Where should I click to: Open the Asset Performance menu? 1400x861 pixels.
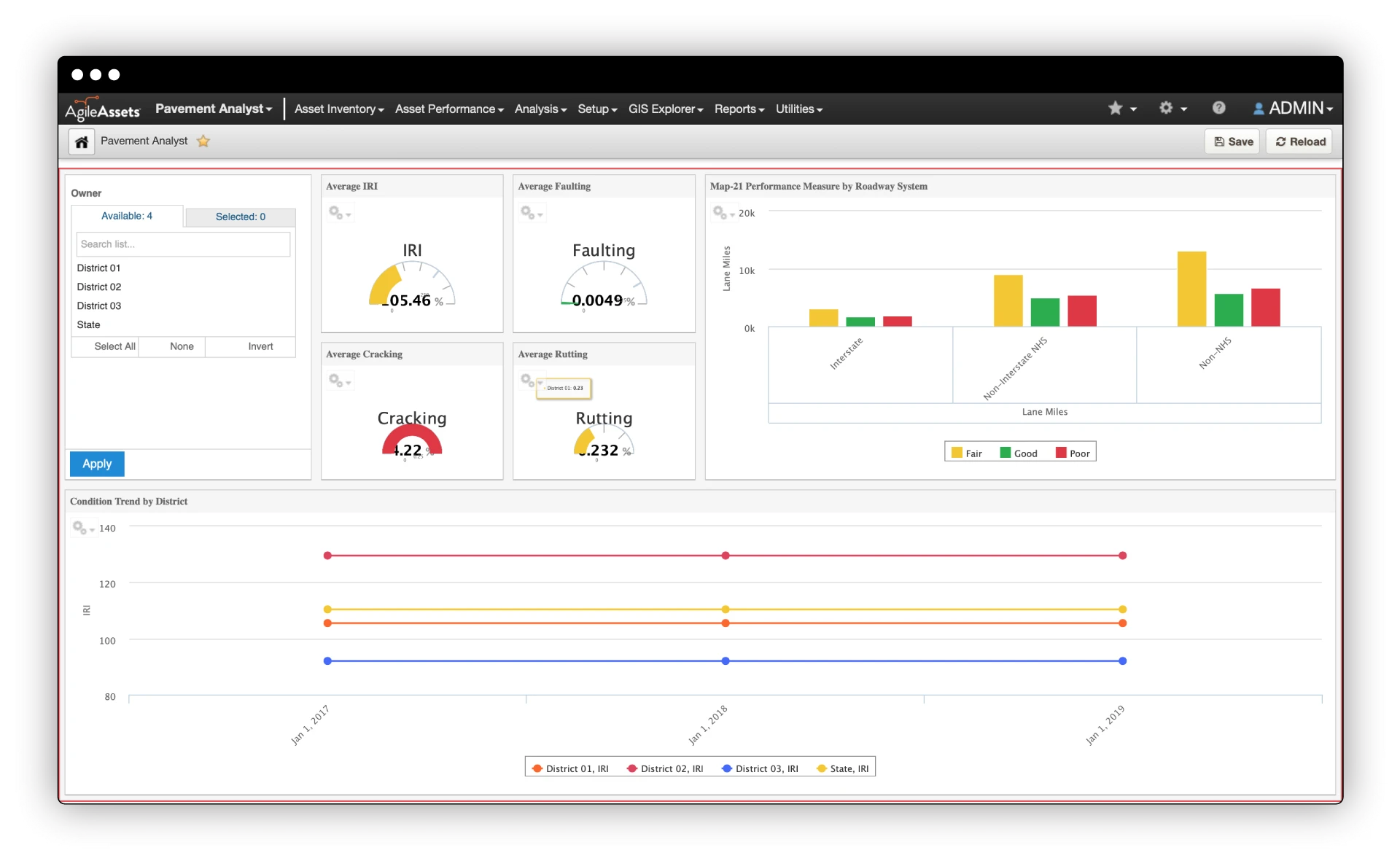[x=449, y=109]
